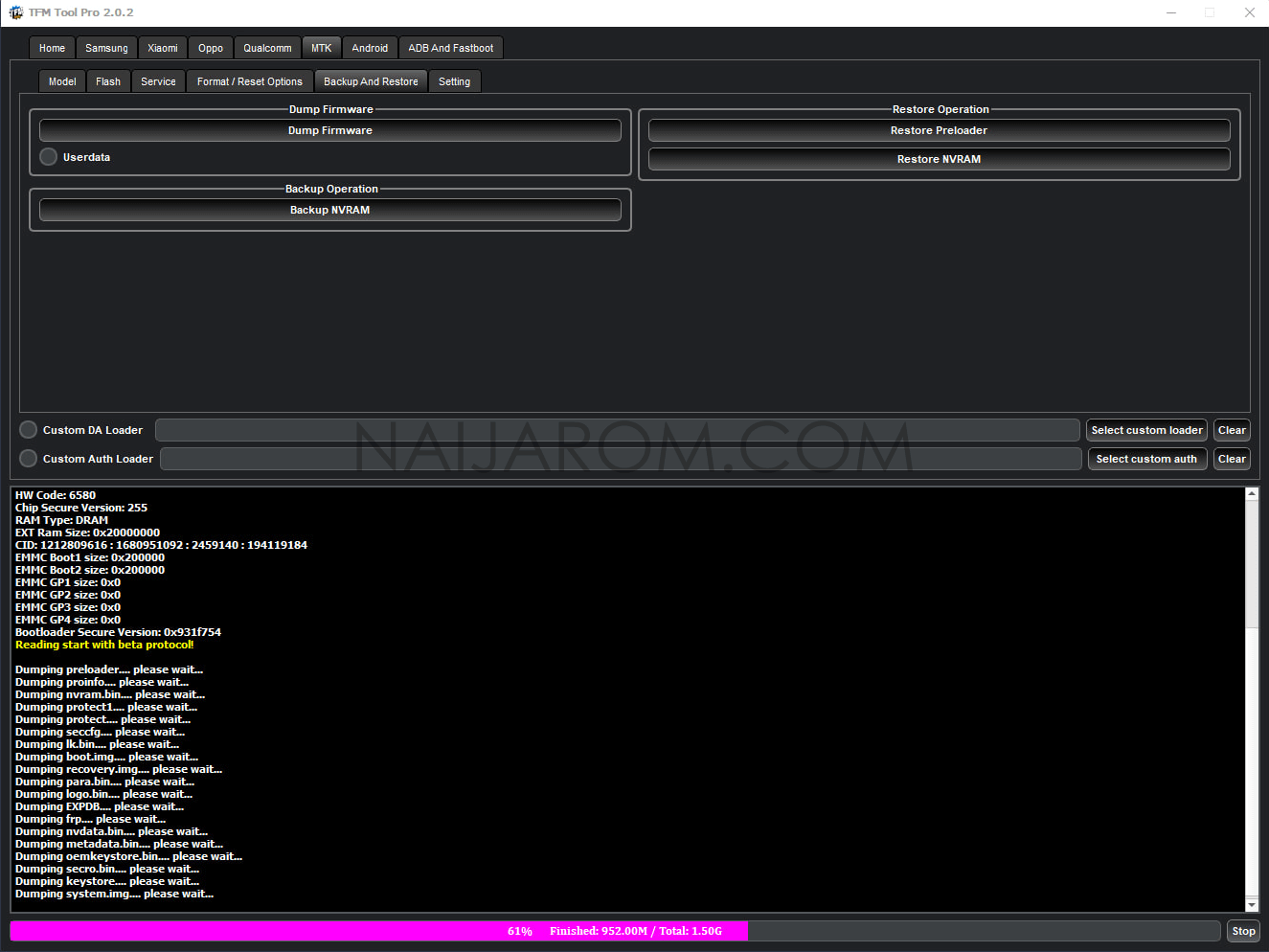Minimize the TFM Tool Pro window
This screenshot has width=1269, height=952.
[x=1170, y=12]
